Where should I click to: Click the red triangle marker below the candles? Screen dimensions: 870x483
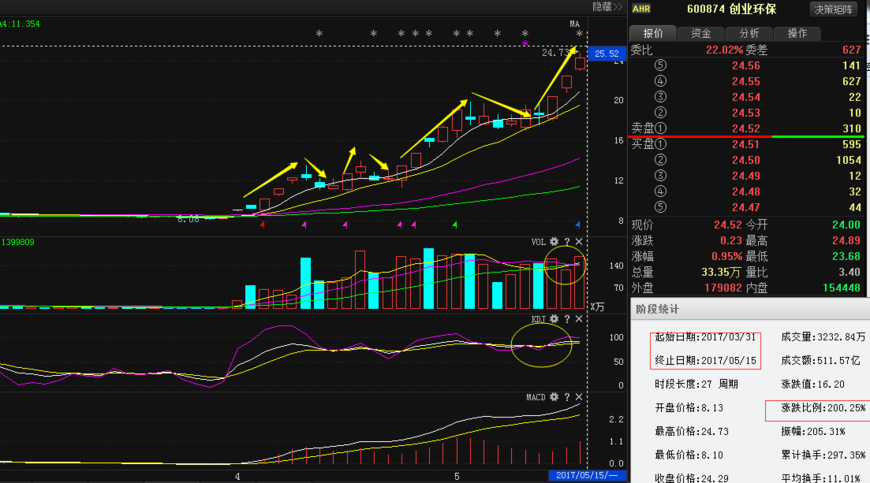(x=262, y=225)
